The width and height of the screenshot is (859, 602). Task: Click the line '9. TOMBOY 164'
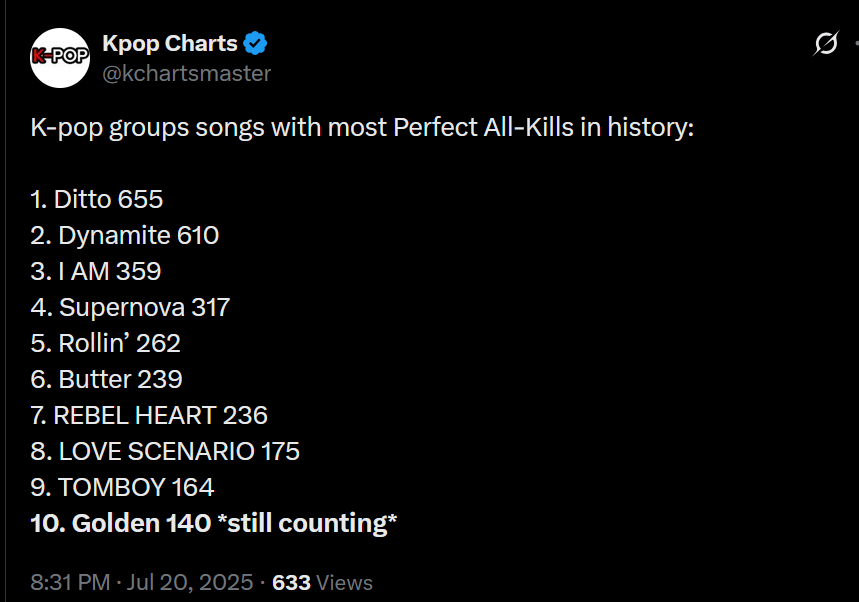122,488
